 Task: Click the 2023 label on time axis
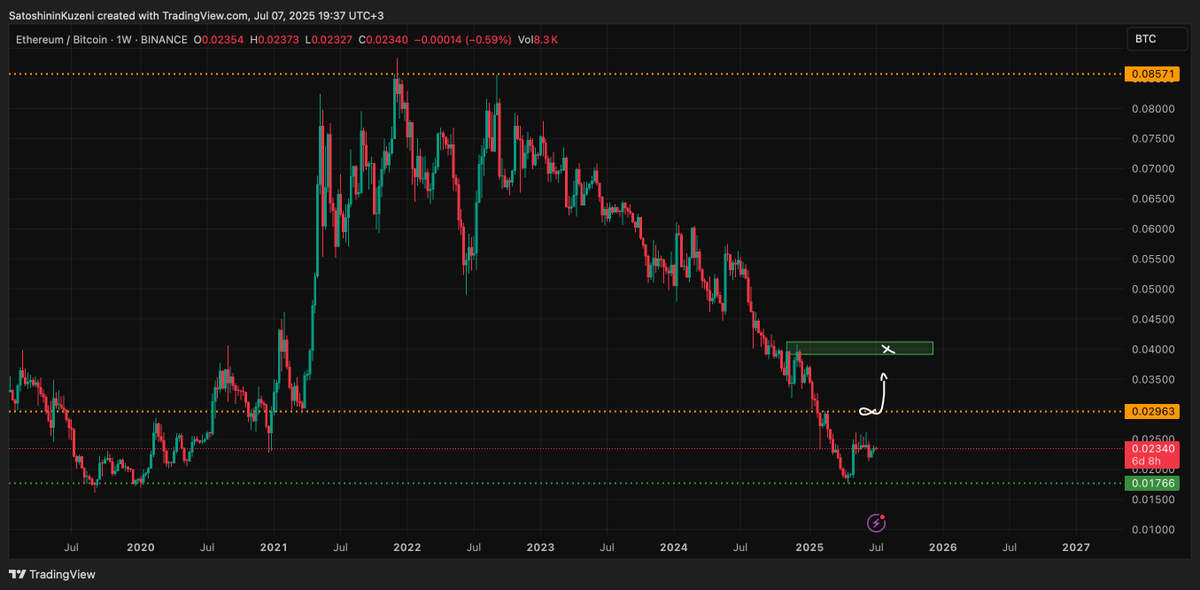point(540,548)
